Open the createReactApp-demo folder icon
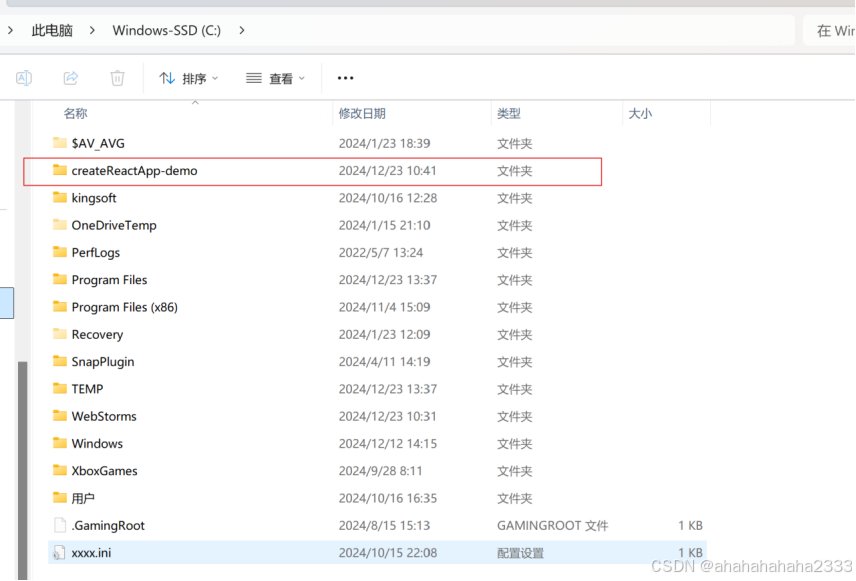This screenshot has width=856, height=581. click(x=59, y=170)
